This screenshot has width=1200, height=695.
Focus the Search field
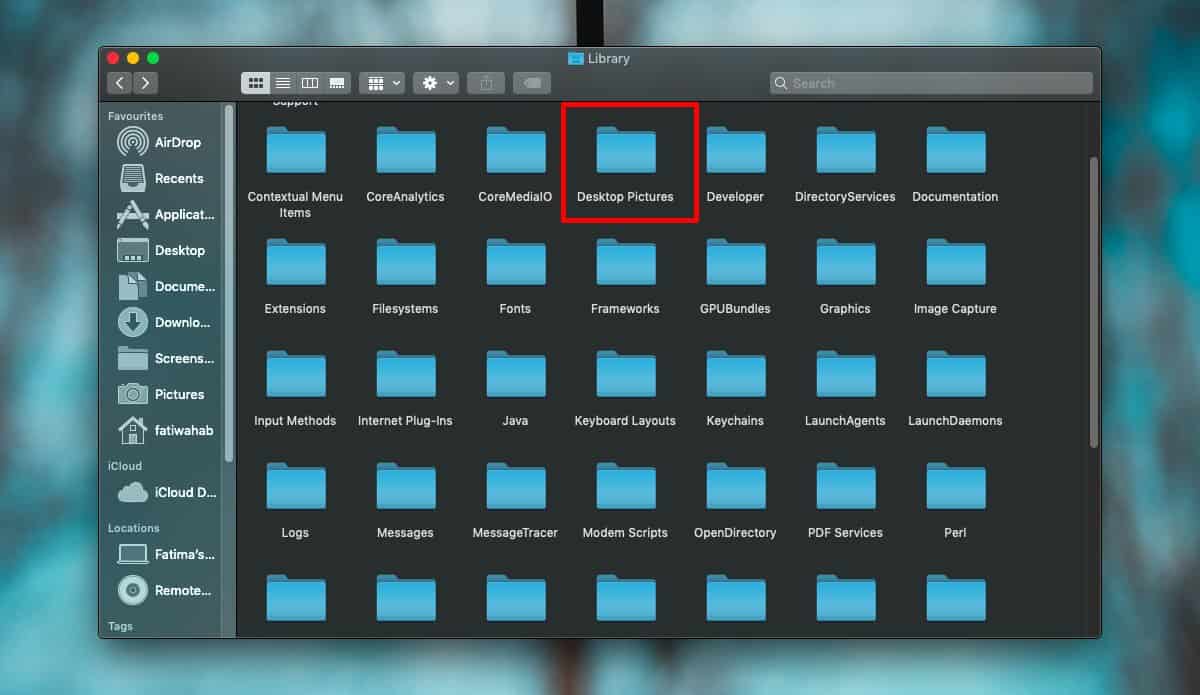coord(931,83)
